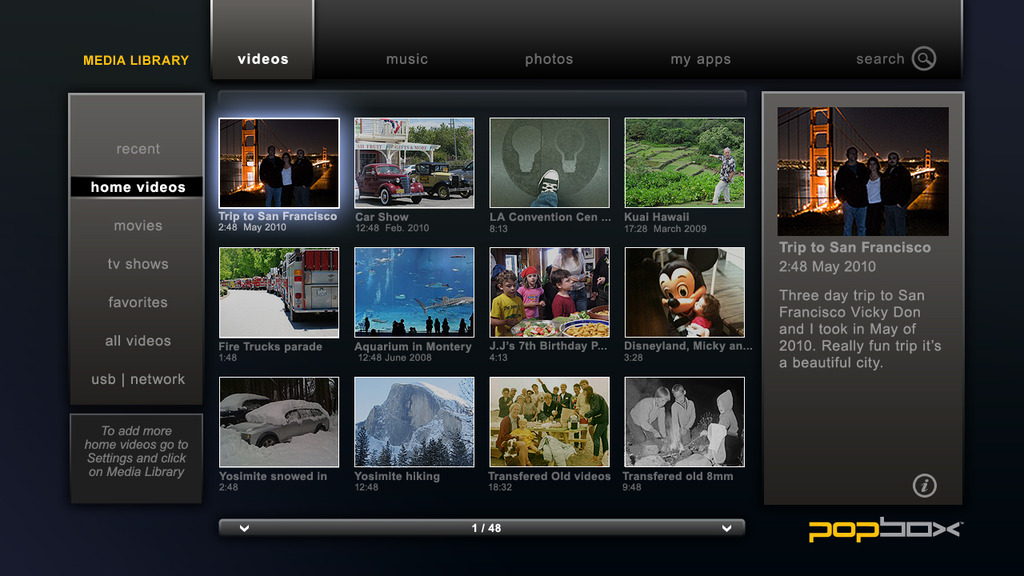Screen dimensions: 1024x576
Task: Click the popbox logo
Action: tap(885, 530)
